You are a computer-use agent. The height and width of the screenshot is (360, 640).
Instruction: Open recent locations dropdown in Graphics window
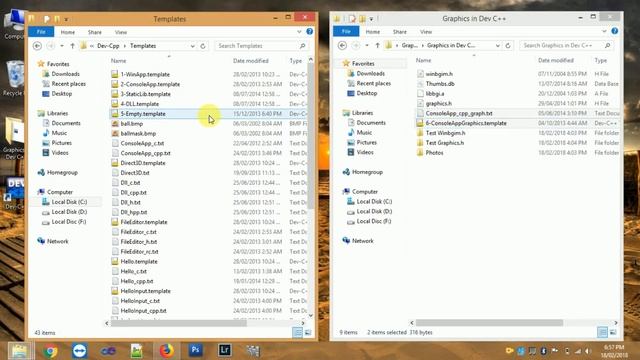(367, 45)
